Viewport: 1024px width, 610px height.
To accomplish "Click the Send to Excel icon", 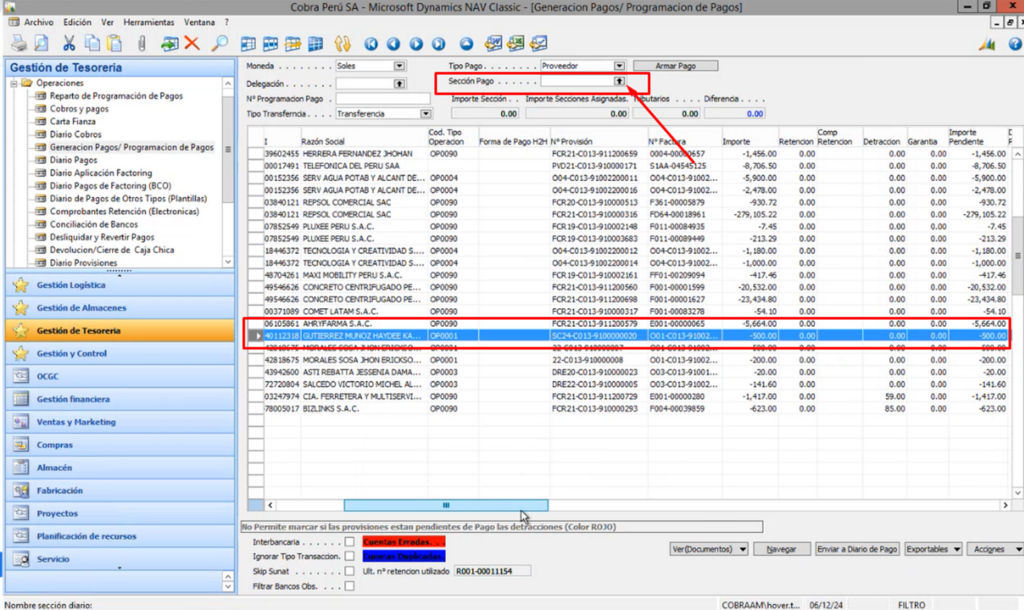I will point(516,44).
